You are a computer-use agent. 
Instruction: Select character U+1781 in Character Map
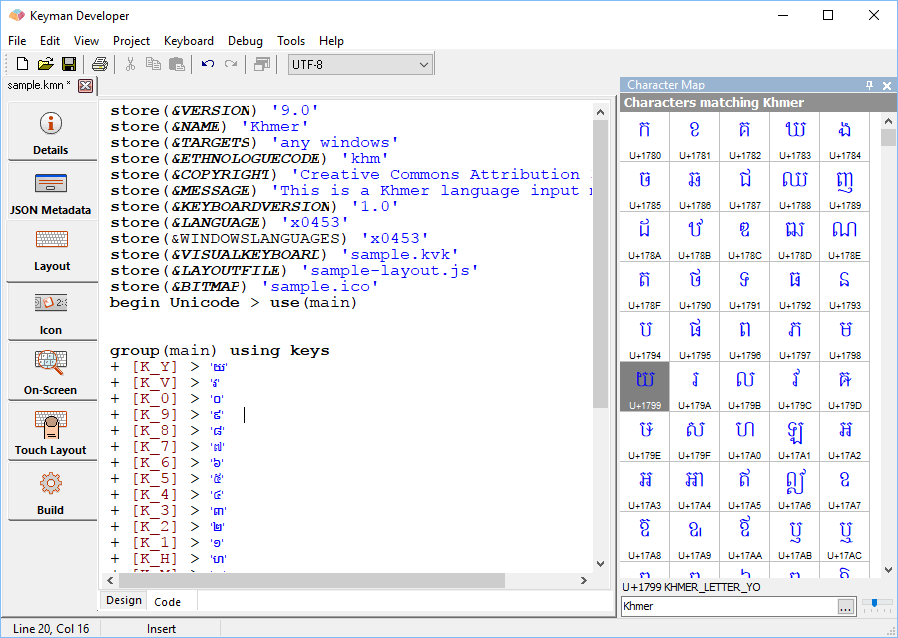pyautogui.click(x=695, y=137)
